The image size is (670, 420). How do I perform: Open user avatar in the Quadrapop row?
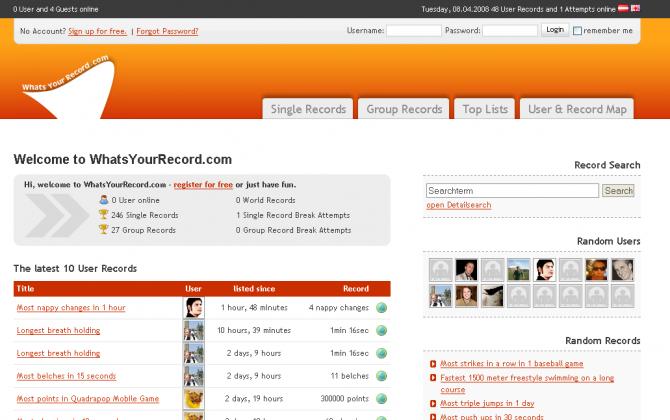pos(194,399)
